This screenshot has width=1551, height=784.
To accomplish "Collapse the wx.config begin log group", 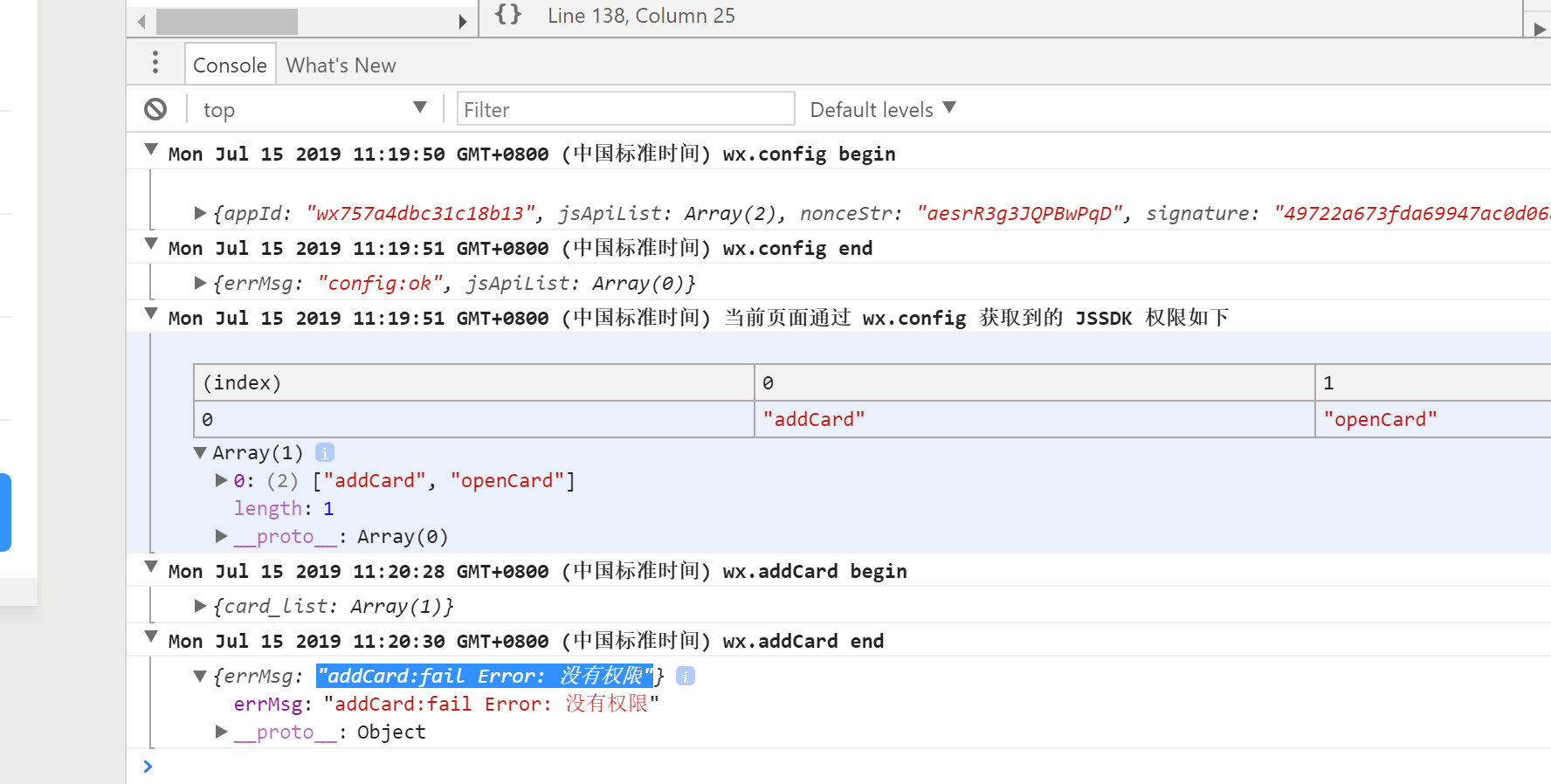I will point(151,150).
